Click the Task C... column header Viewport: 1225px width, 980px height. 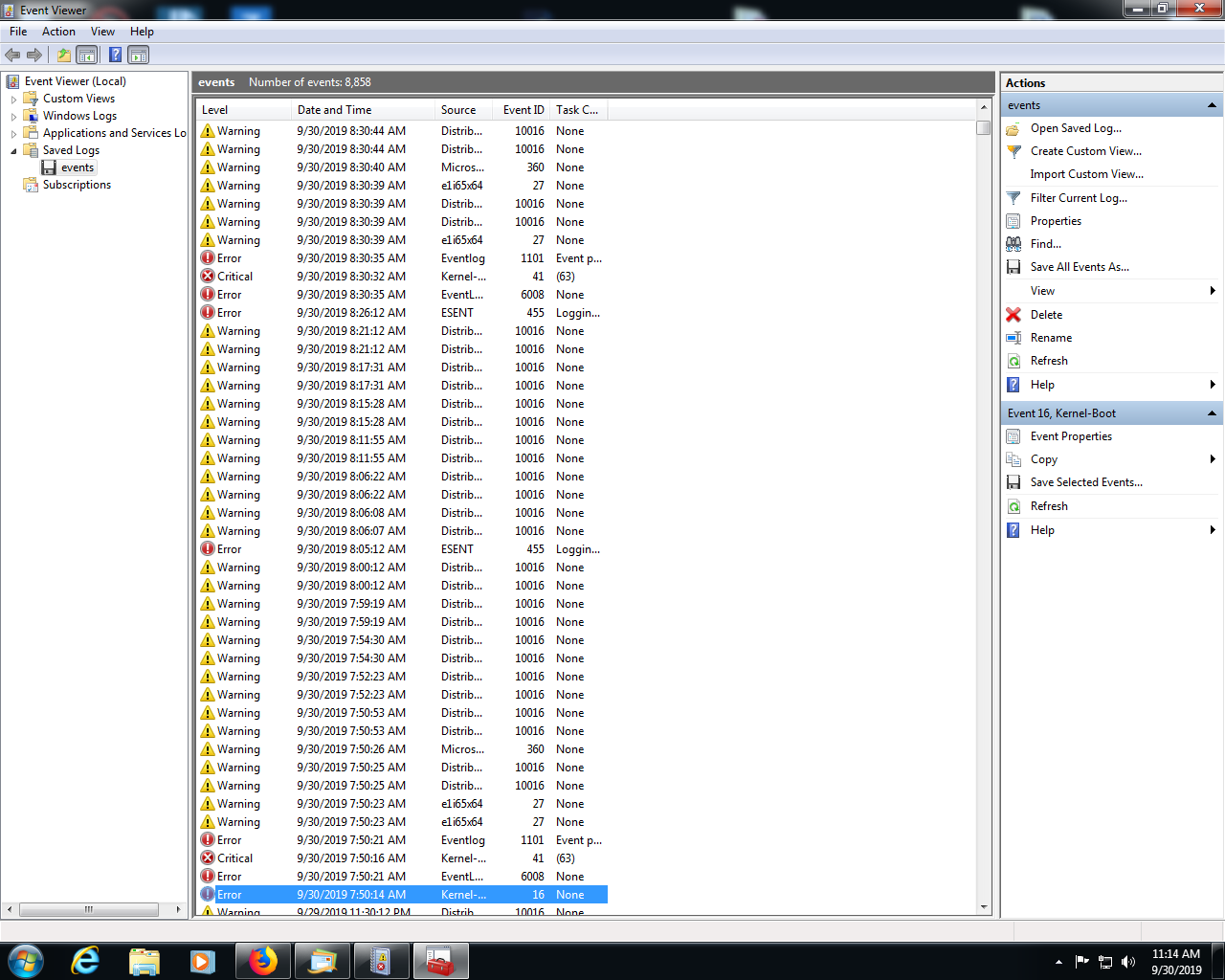(x=578, y=110)
